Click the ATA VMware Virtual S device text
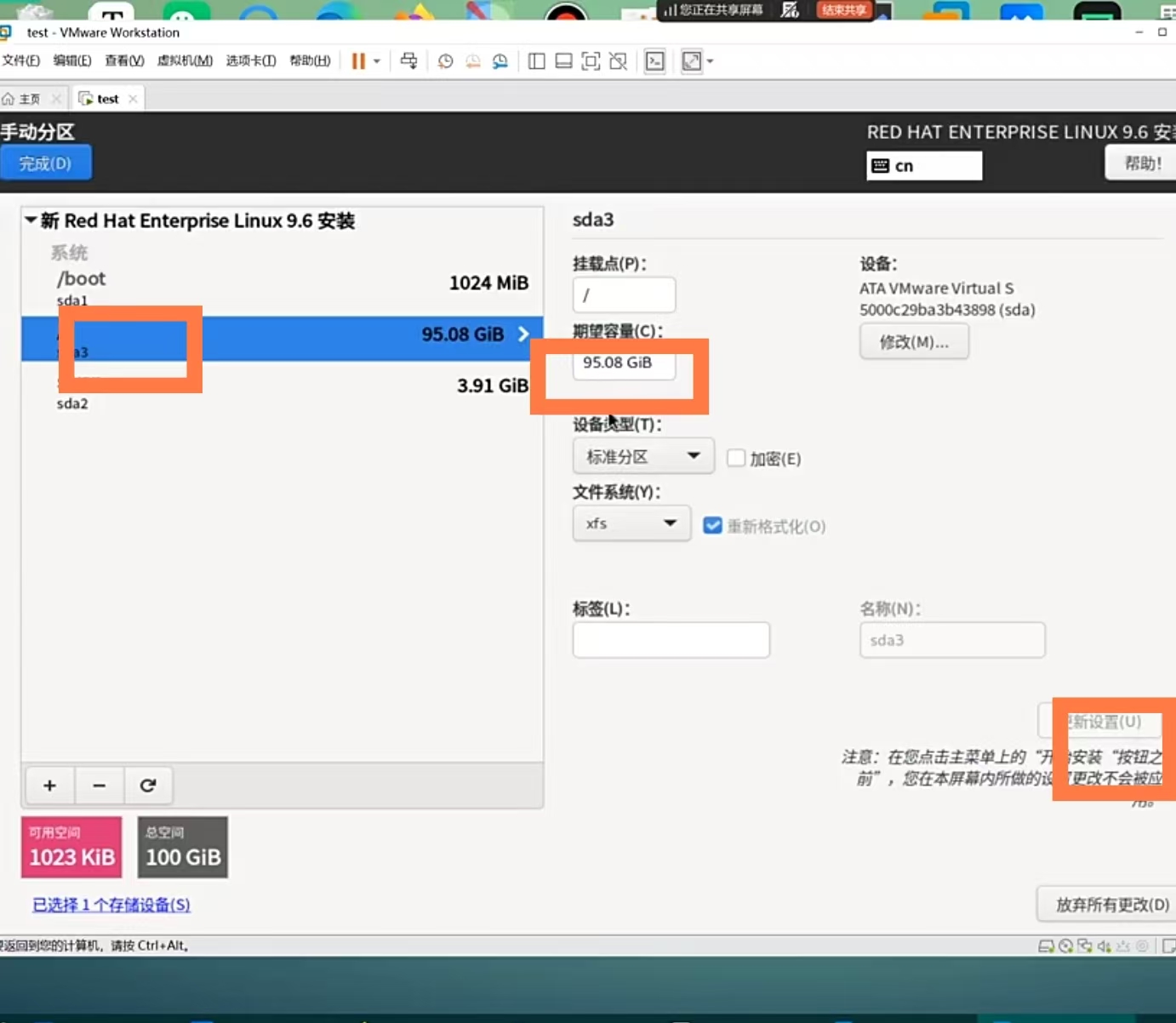The height and width of the screenshot is (1023, 1176). tap(936, 289)
